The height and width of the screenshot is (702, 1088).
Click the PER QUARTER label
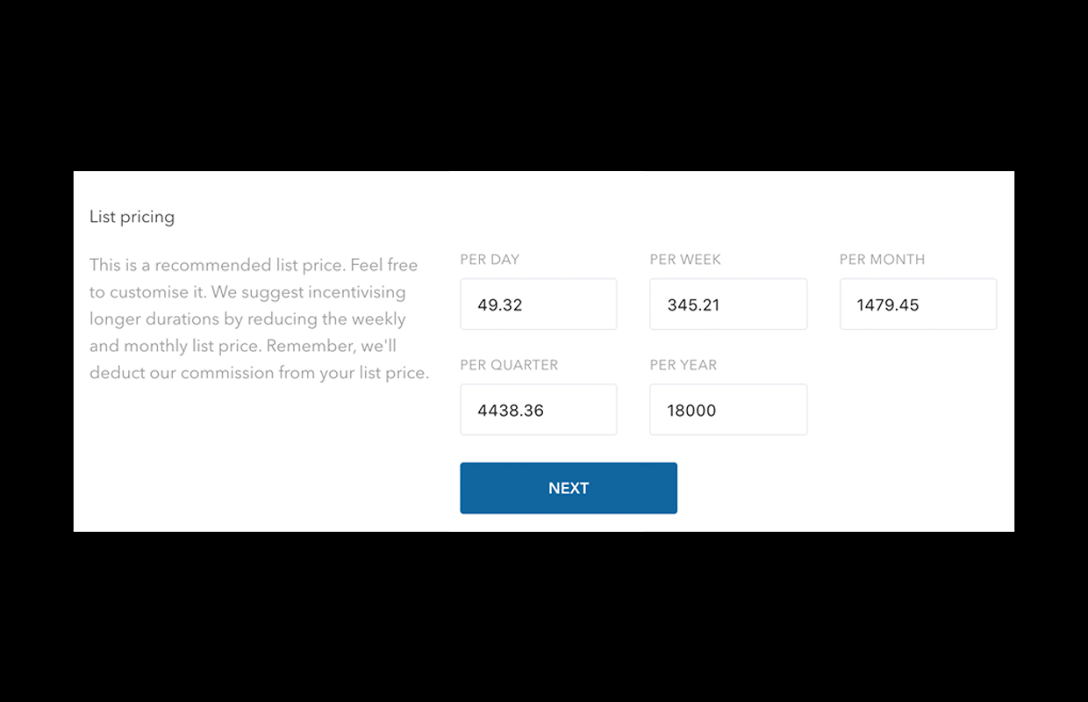pyautogui.click(x=509, y=365)
